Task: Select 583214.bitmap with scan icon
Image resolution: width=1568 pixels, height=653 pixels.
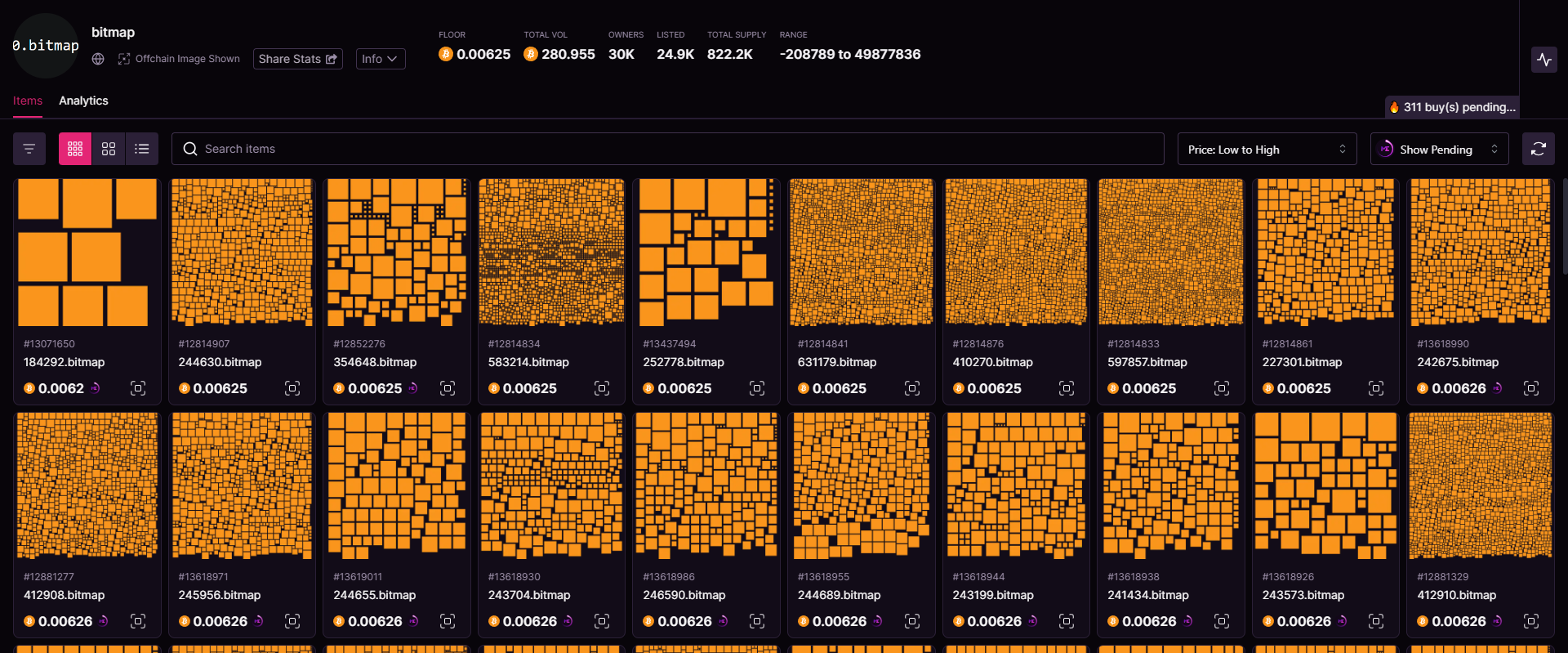Action: point(602,388)
